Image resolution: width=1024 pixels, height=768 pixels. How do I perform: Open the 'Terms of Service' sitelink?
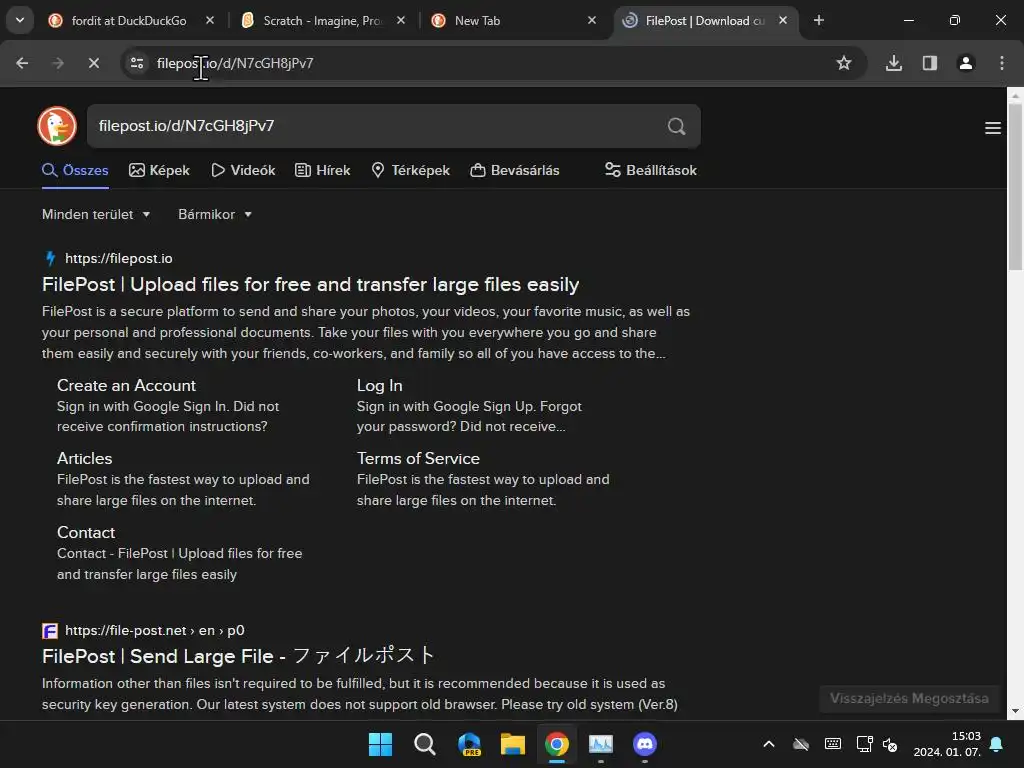click(x=418, y=458)
